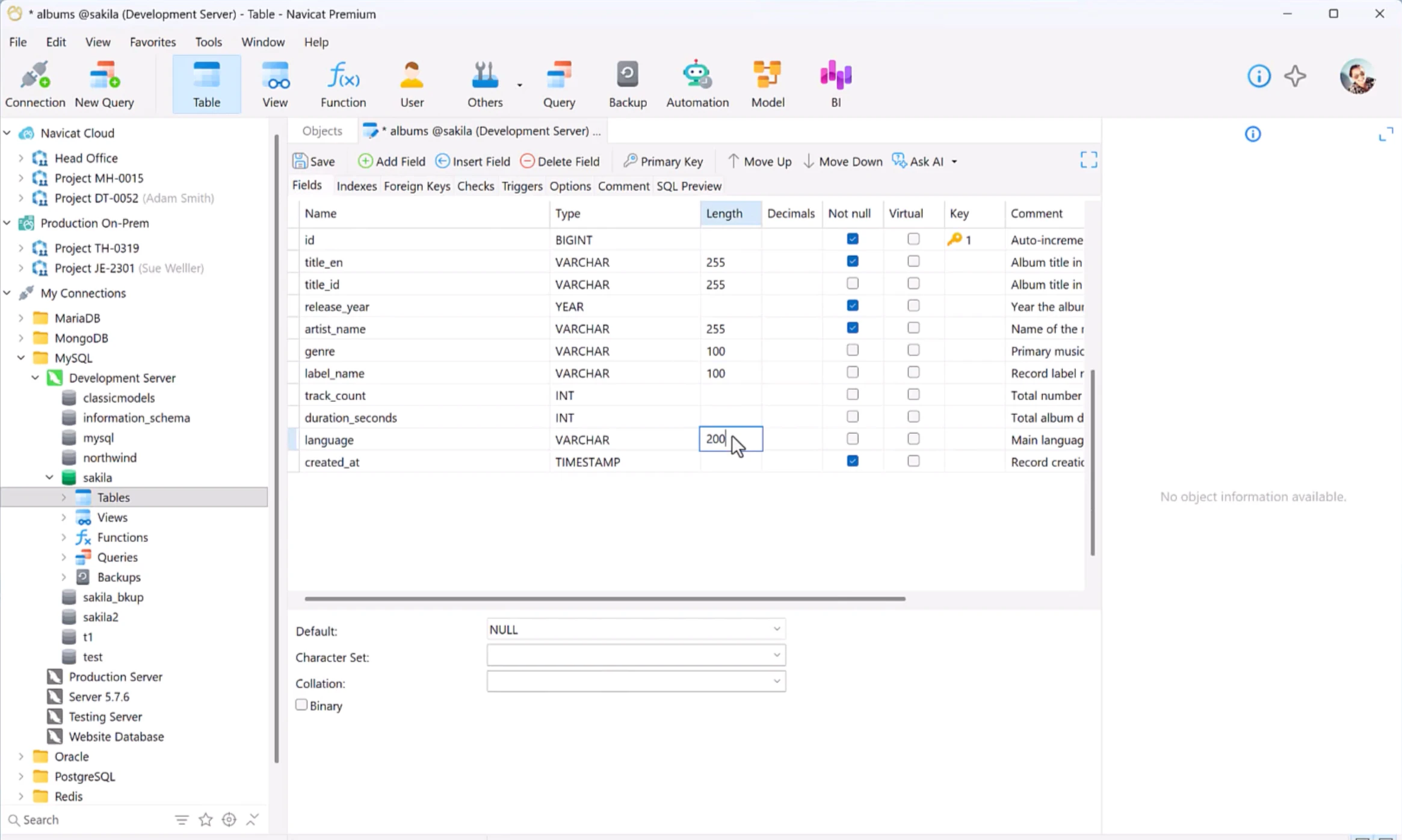
Task: Open the BI toolbar icon
Action: (836, 84)
